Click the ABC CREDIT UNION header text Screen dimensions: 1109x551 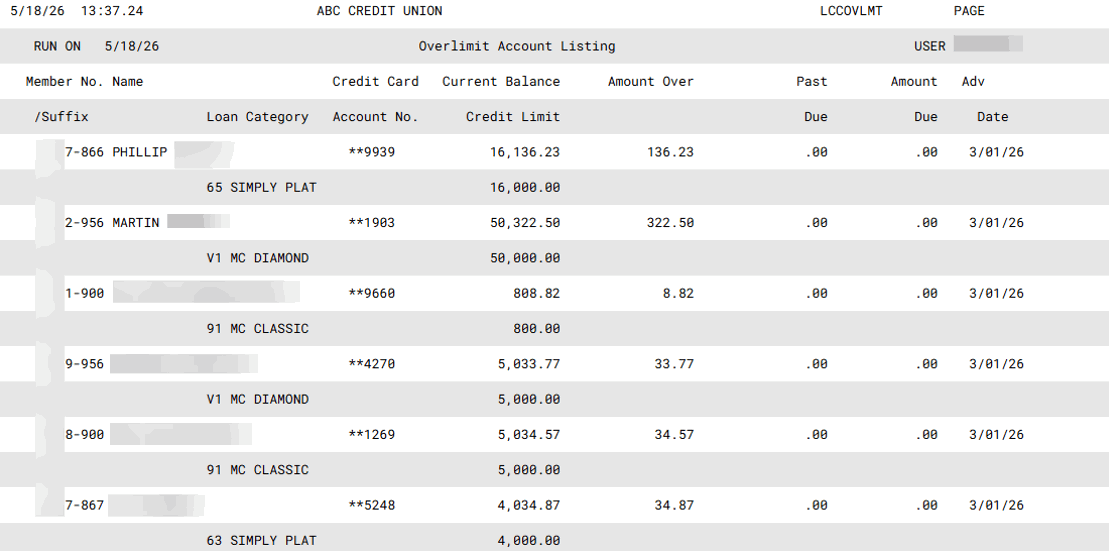[380, 11]
